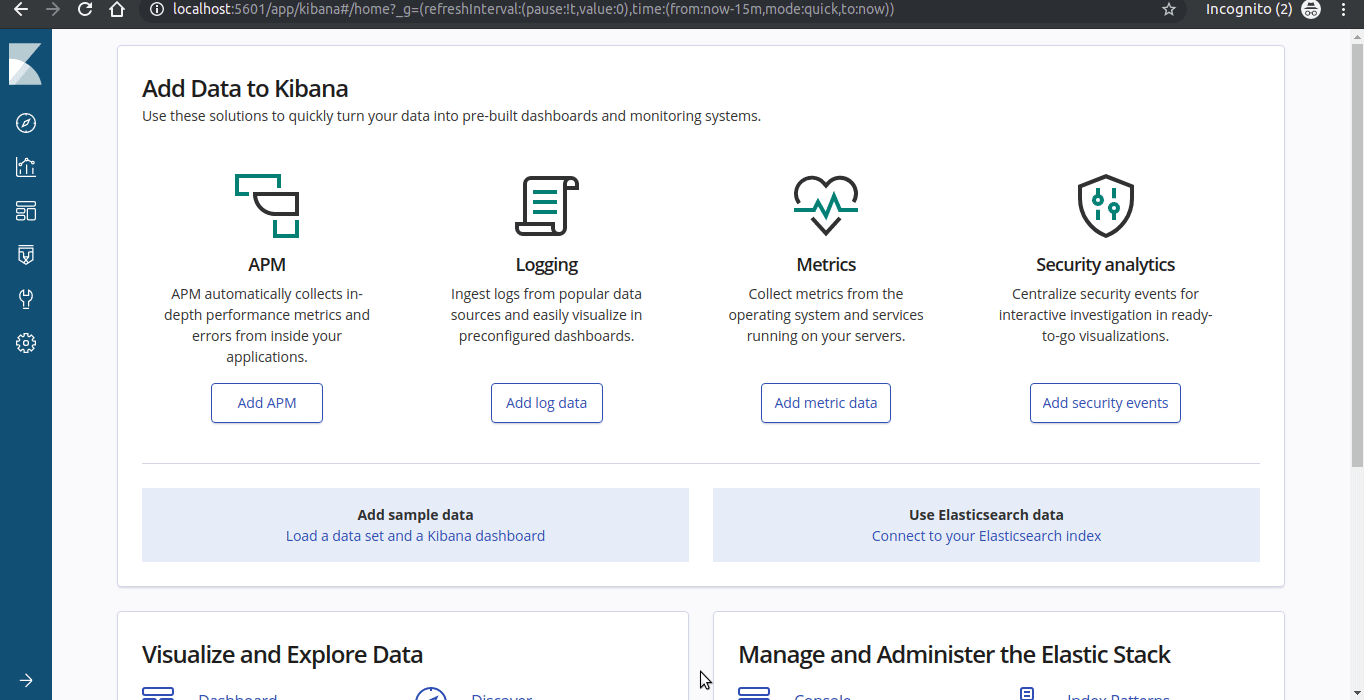The image size is (1364, 700).
Task: Click the Add log data button
Action: 546,403
